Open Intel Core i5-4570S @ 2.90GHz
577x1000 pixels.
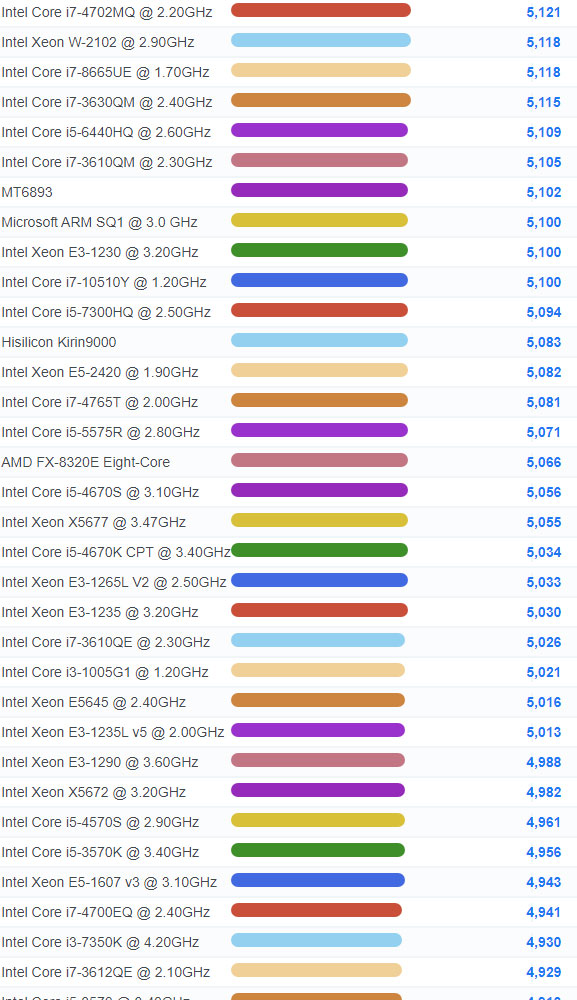(100, 821)
